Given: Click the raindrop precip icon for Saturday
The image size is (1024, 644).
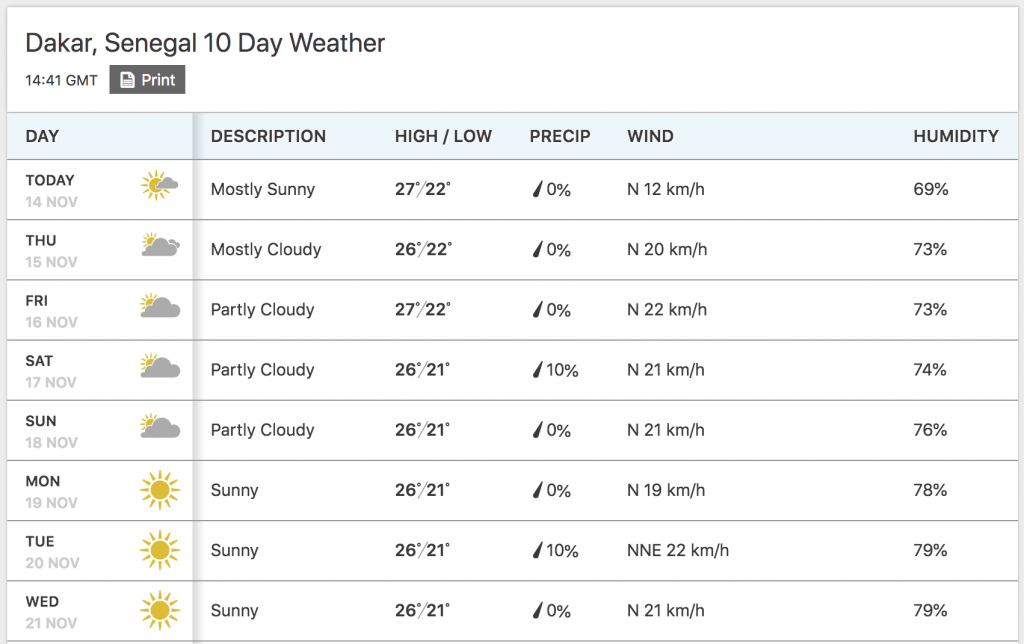Looking at the screenshot, I should [537, 370].
